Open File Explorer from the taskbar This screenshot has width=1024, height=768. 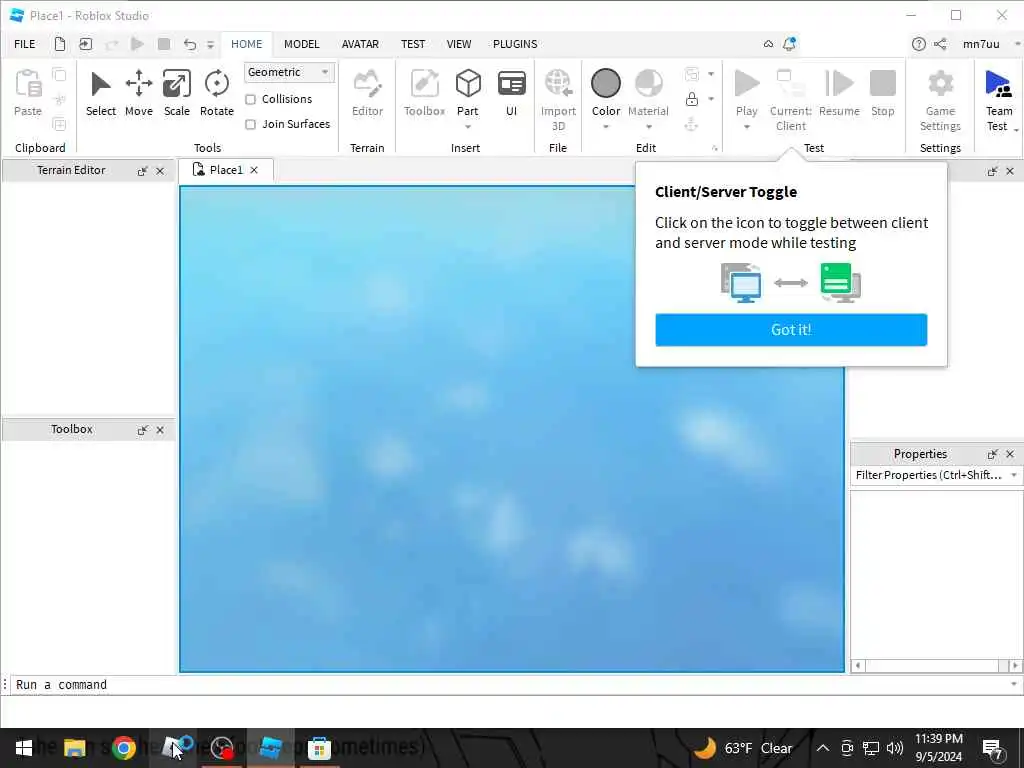[74, 748]
